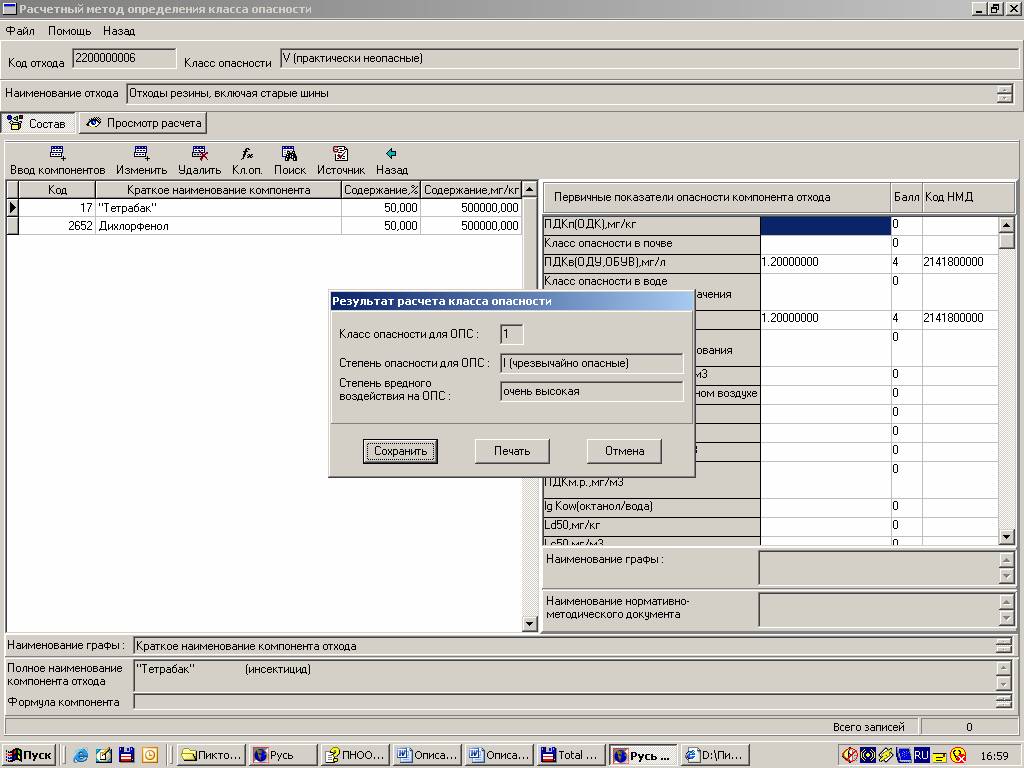
Task: Click 'Отмена' to cancel the dialog
Action: click(624, 451)
